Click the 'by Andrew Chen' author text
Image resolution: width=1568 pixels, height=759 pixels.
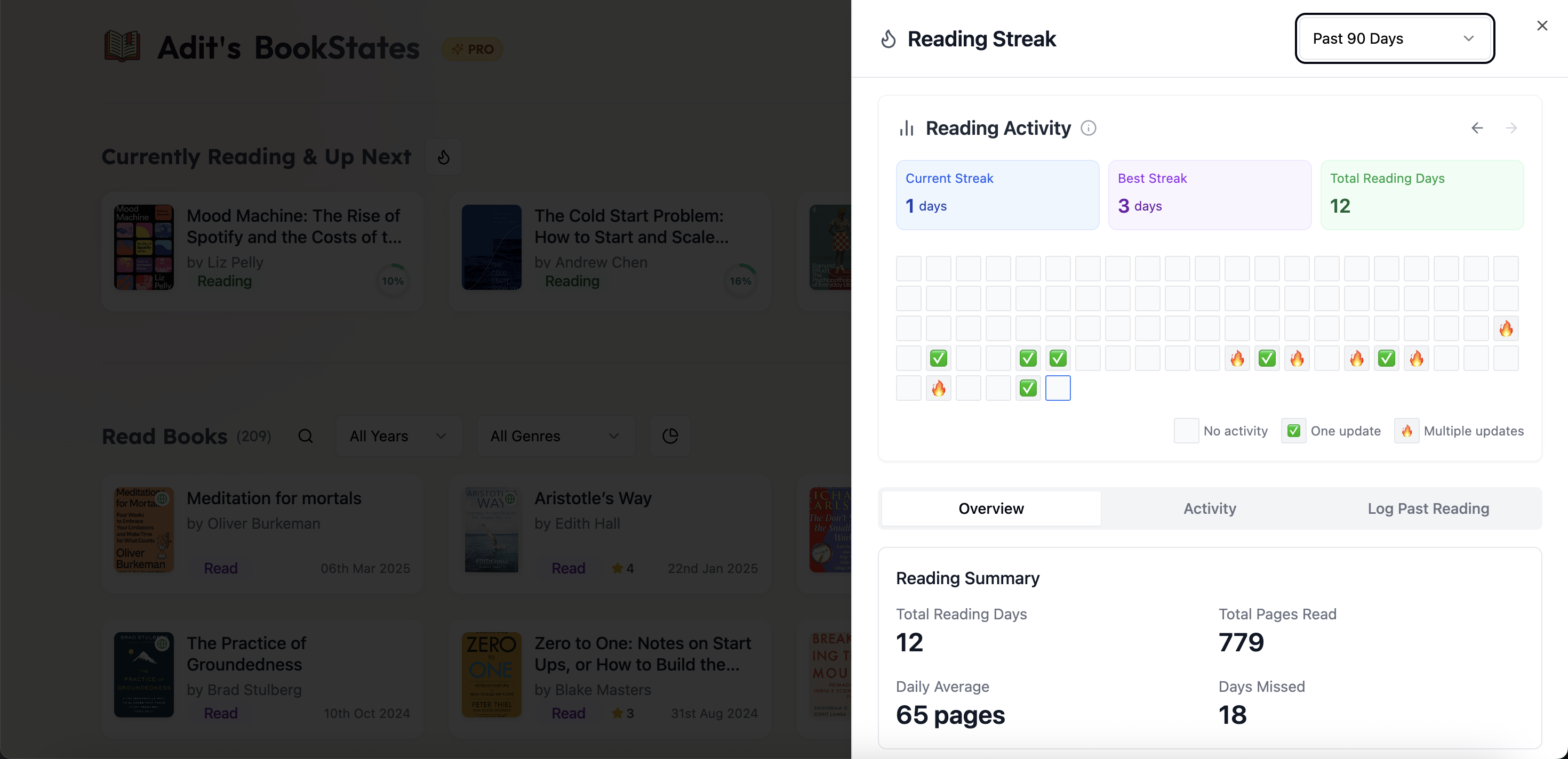tap(591, 262)
